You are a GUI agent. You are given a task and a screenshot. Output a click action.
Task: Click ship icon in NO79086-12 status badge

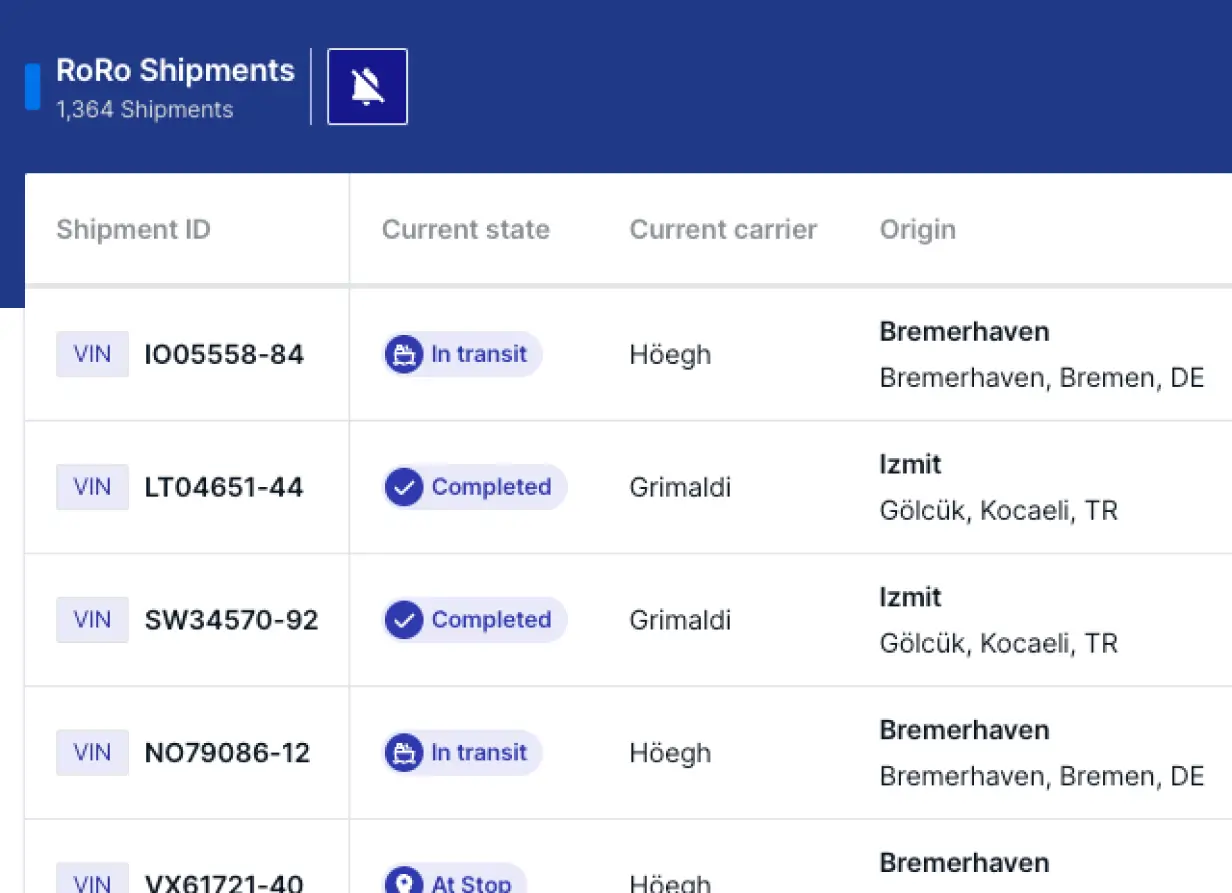tap(404, 753)
